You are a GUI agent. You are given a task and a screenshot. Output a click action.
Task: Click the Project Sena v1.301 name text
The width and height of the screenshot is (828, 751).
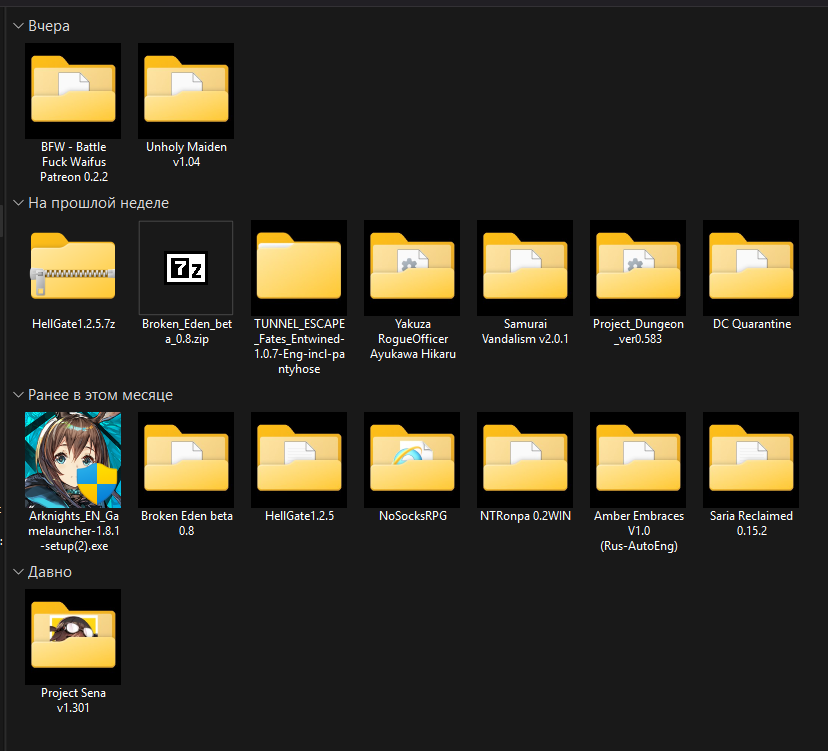(x=73, y=700)
